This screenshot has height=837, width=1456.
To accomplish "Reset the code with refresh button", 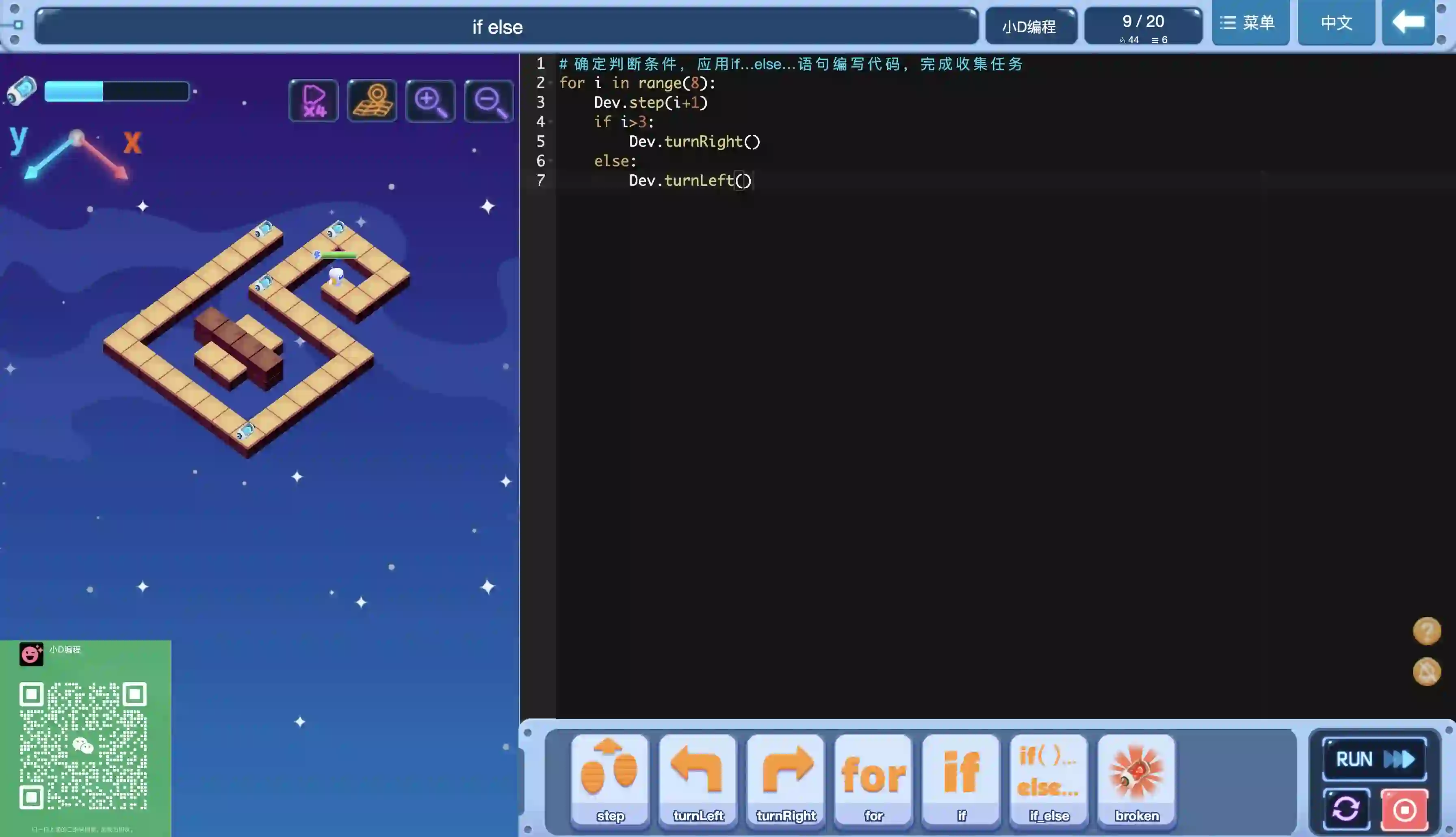I will click(x=1345, y=809).
